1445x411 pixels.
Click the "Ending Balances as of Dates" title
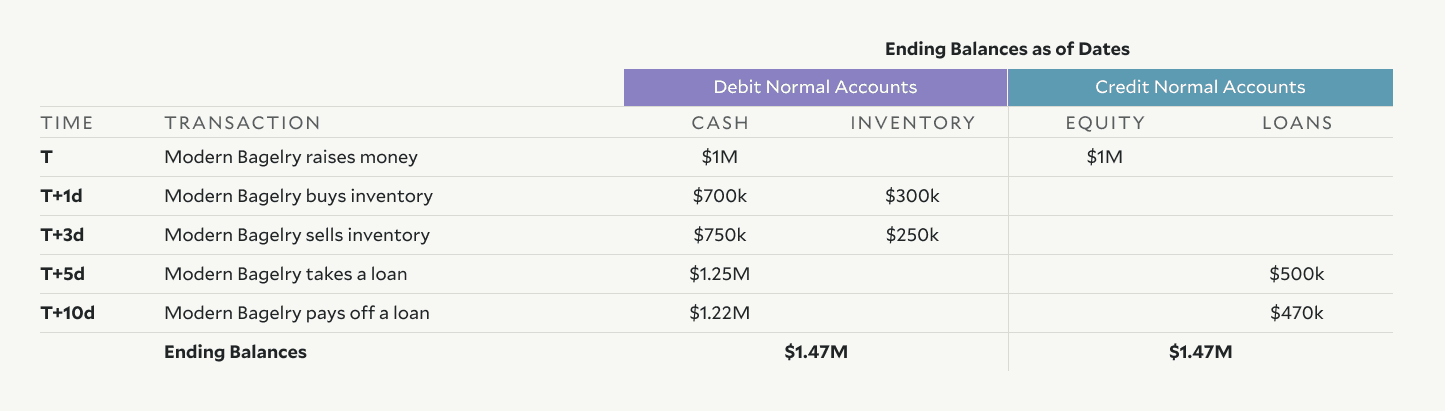1008,48
